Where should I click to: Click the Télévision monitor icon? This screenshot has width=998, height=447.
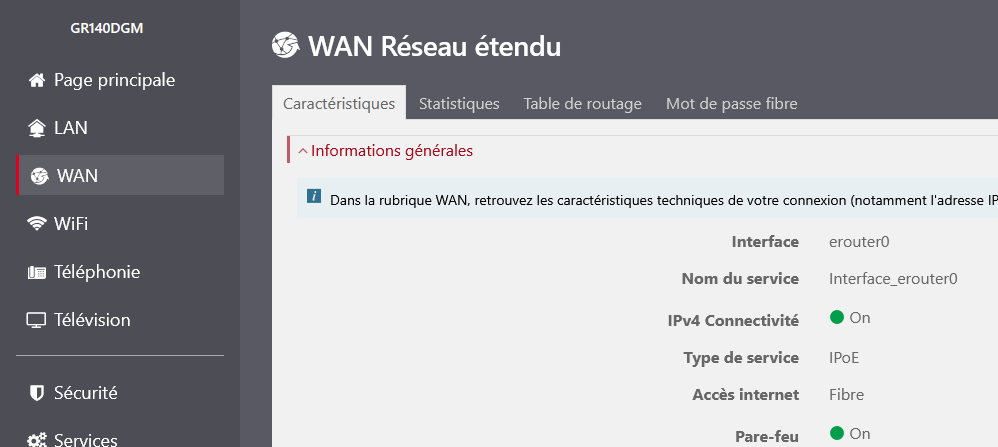tap(37, 320)
